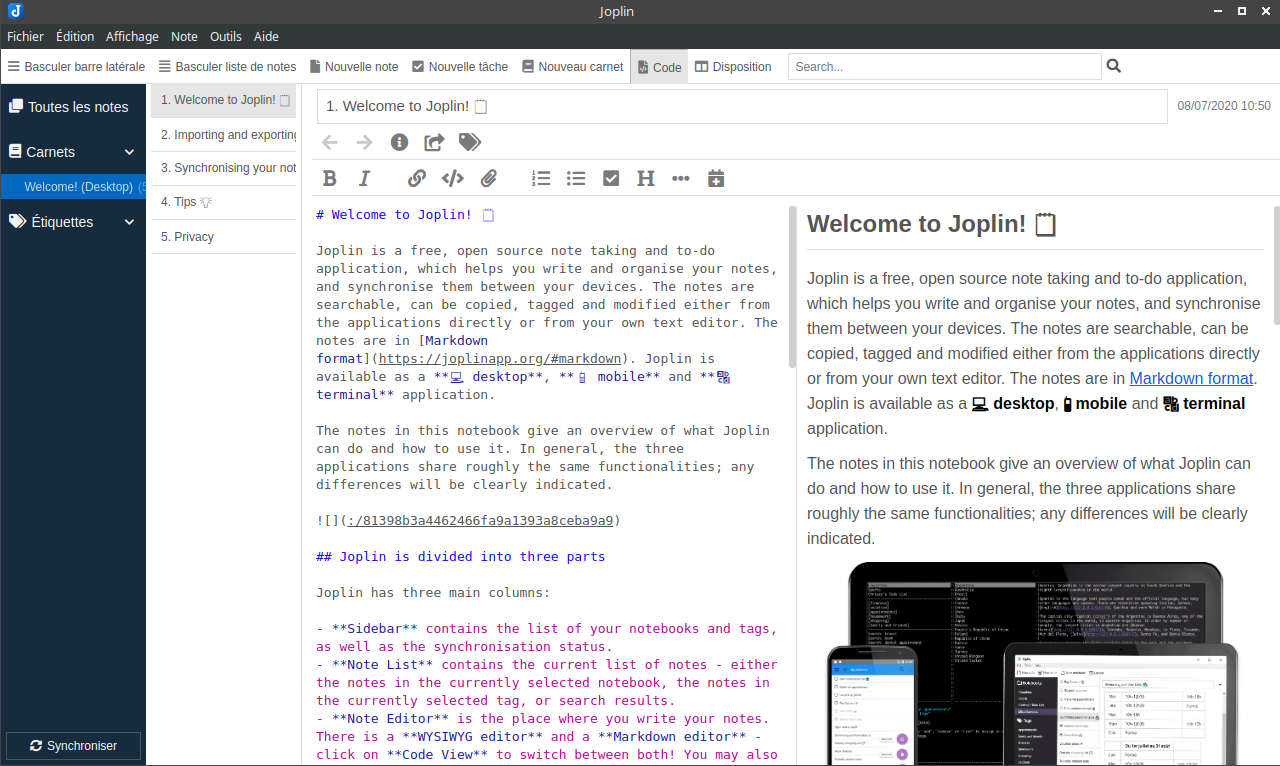Toggle bold formatting in the editor toolbar
The height and width of the screenshot is (766, 1280).
pos(329,178)
